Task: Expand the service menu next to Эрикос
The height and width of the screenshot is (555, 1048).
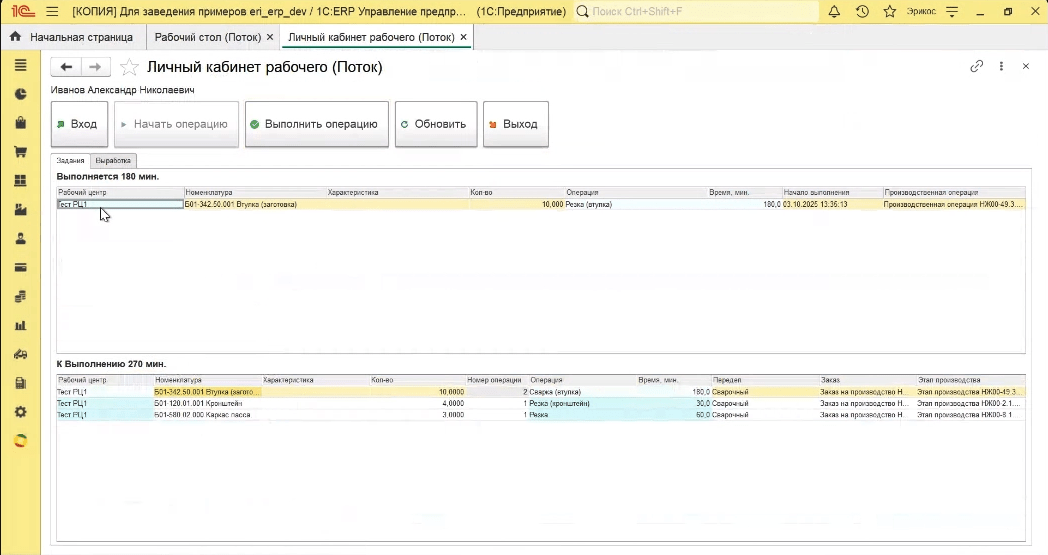Action: tap(951, 12)
